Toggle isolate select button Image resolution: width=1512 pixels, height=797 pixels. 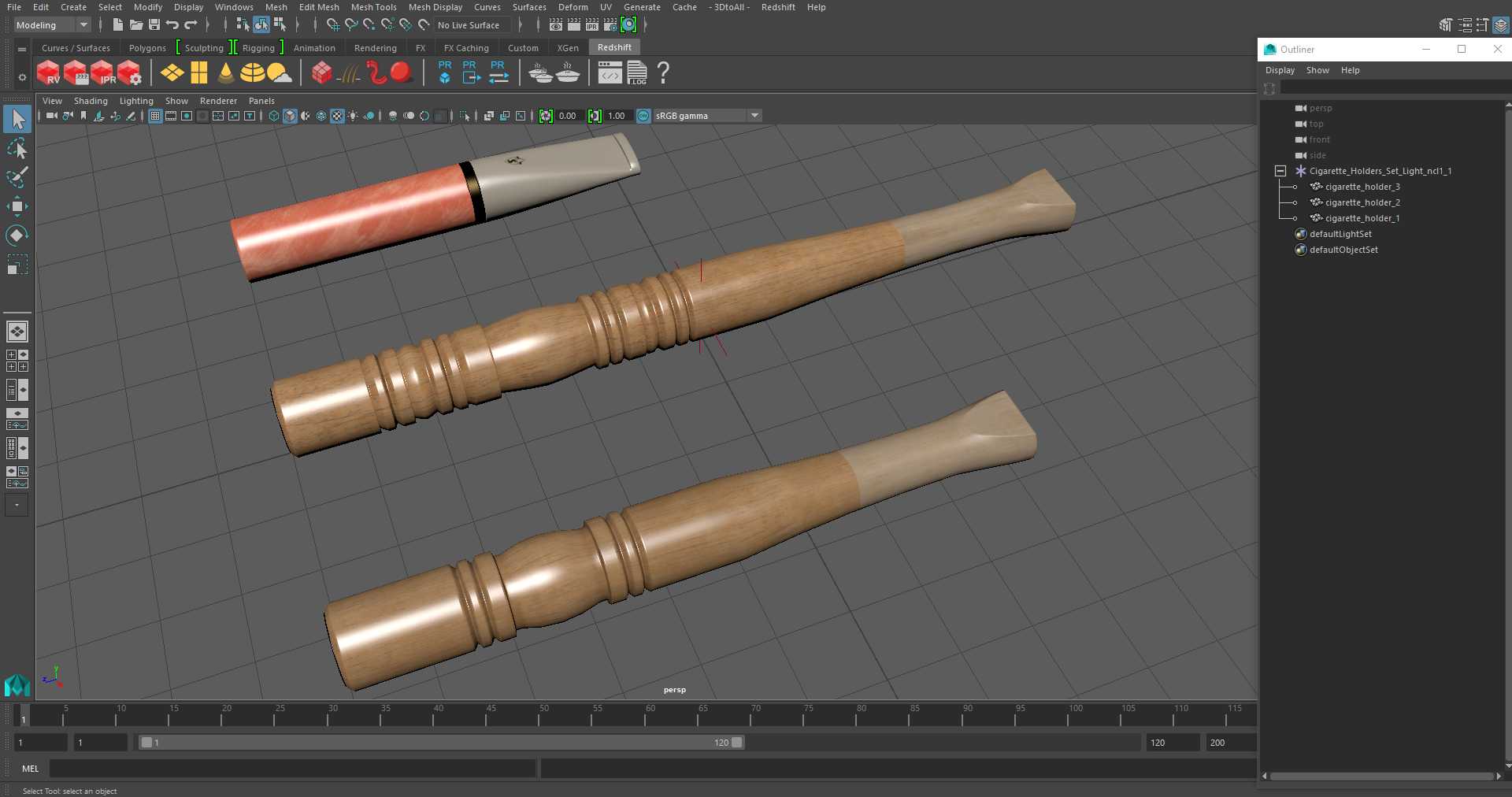click(465, 116)
